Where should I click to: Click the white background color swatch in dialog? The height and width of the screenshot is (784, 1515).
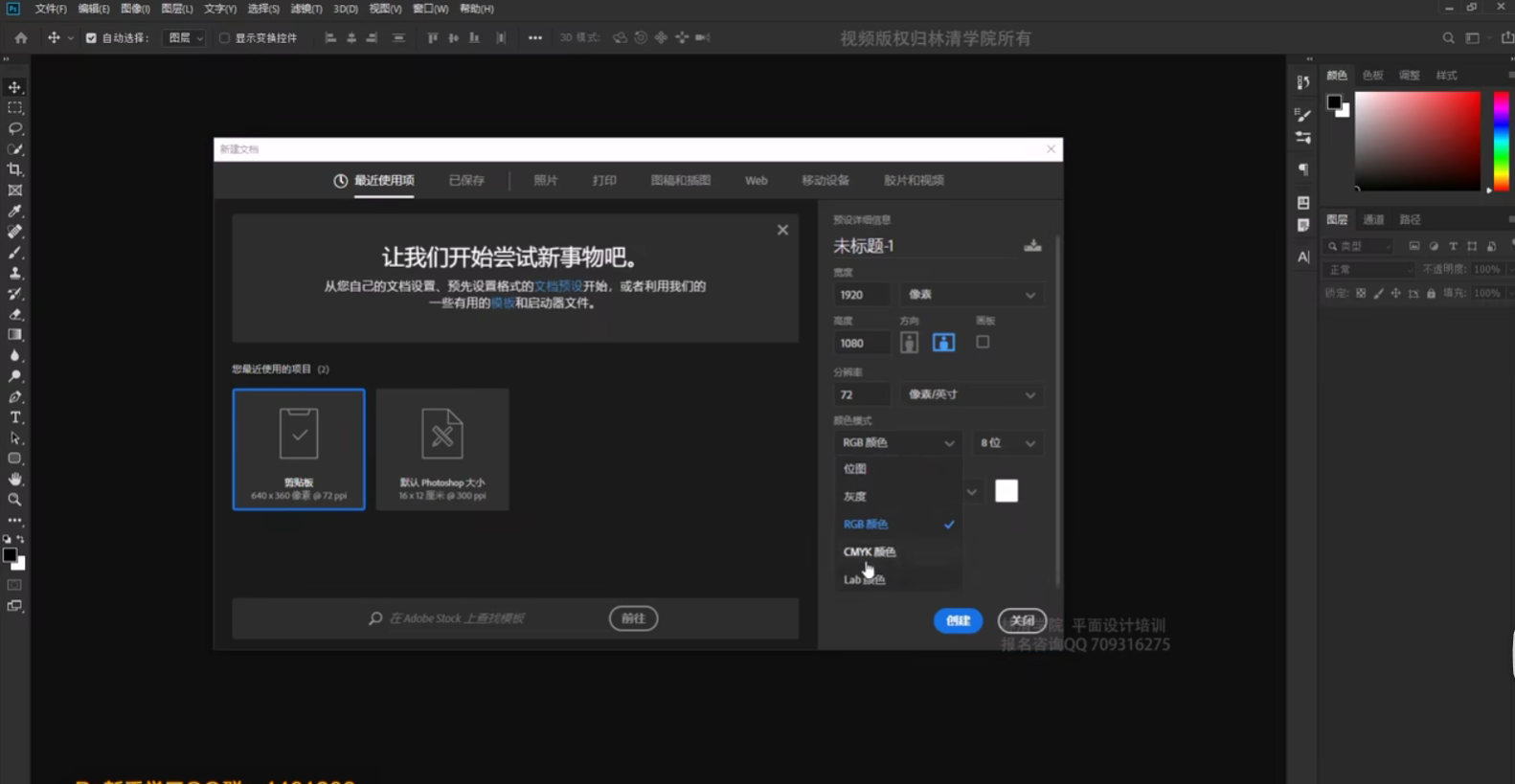[x=1006, y=491]
